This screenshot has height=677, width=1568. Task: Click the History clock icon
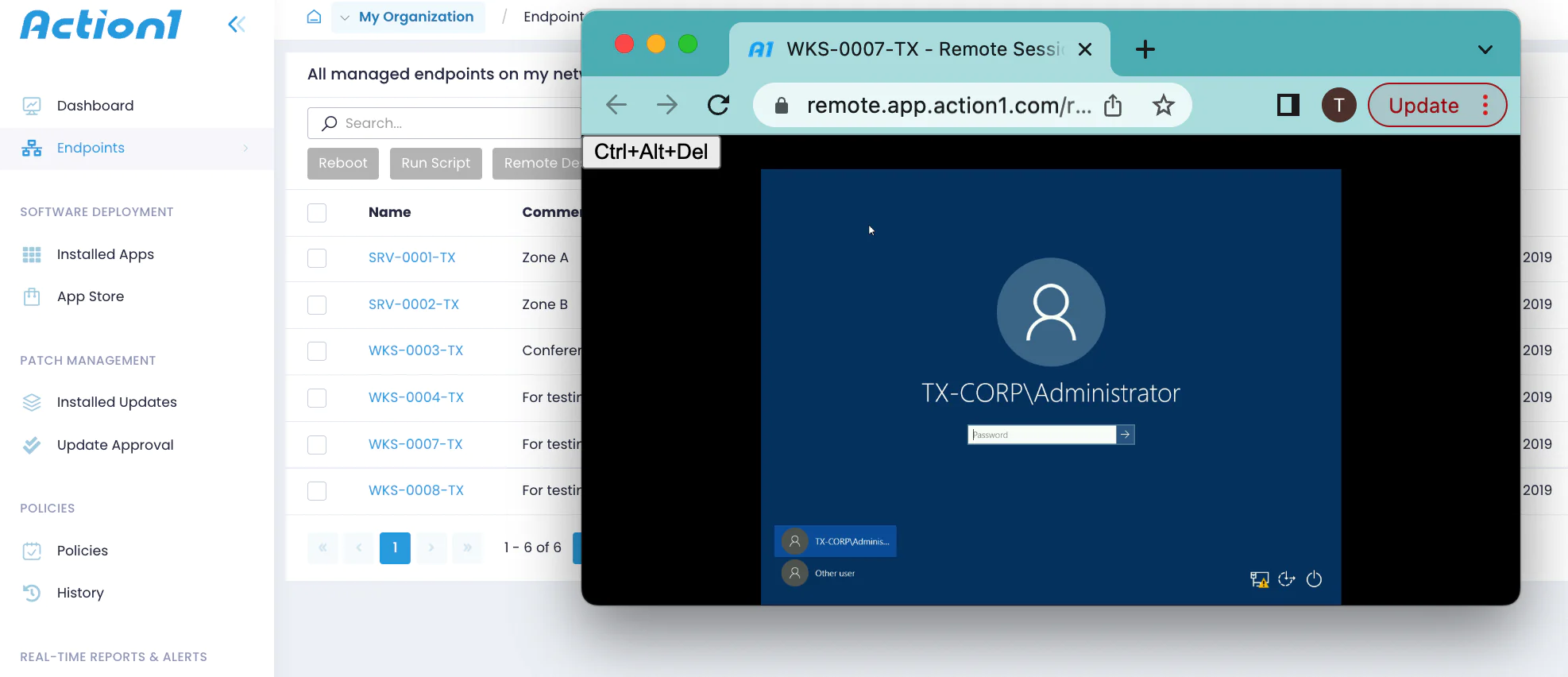pos(32,593)
